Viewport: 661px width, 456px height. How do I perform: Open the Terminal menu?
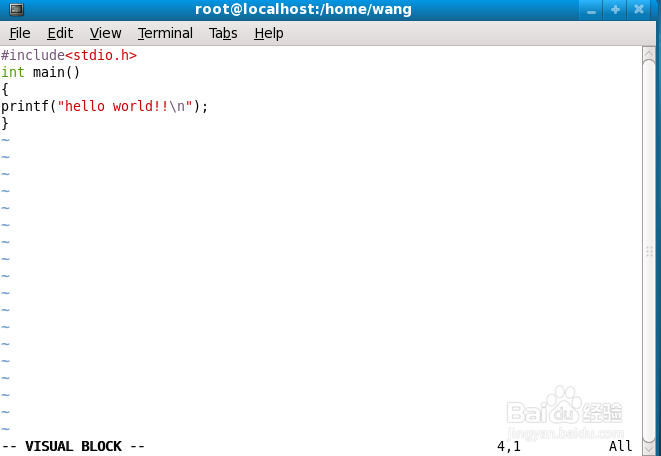[x=165, y=33]
